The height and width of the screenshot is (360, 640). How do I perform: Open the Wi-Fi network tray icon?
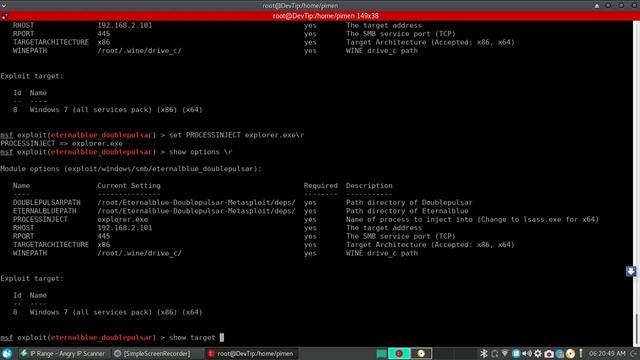point(505,353)
